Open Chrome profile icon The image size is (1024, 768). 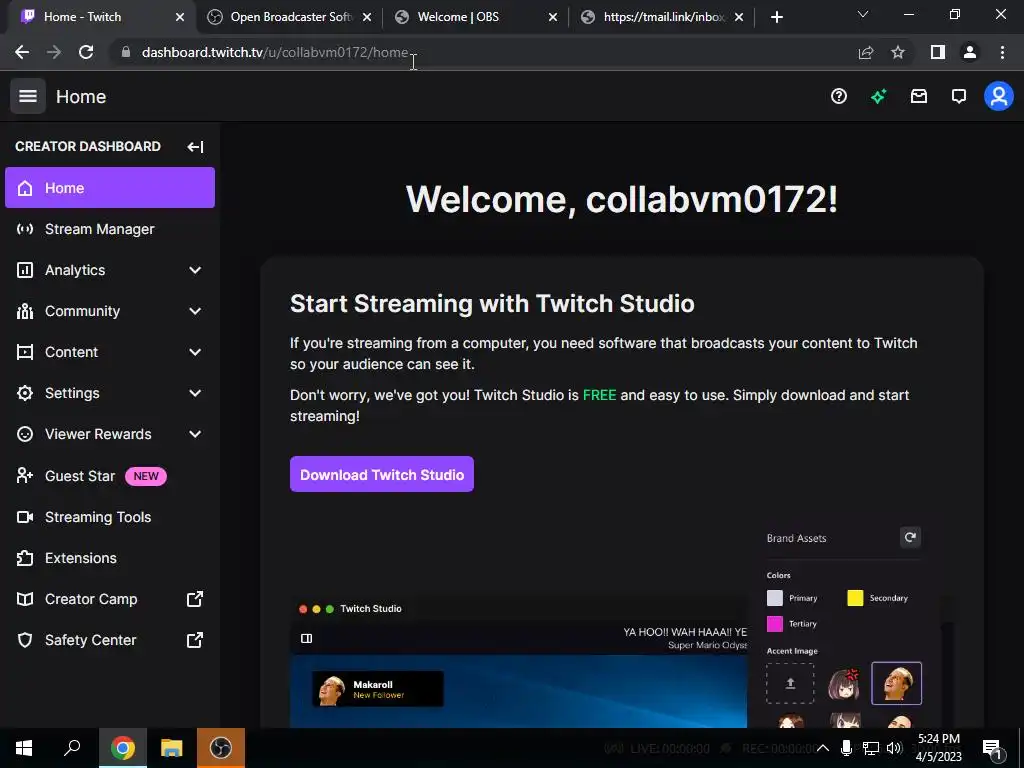[970, 52]
